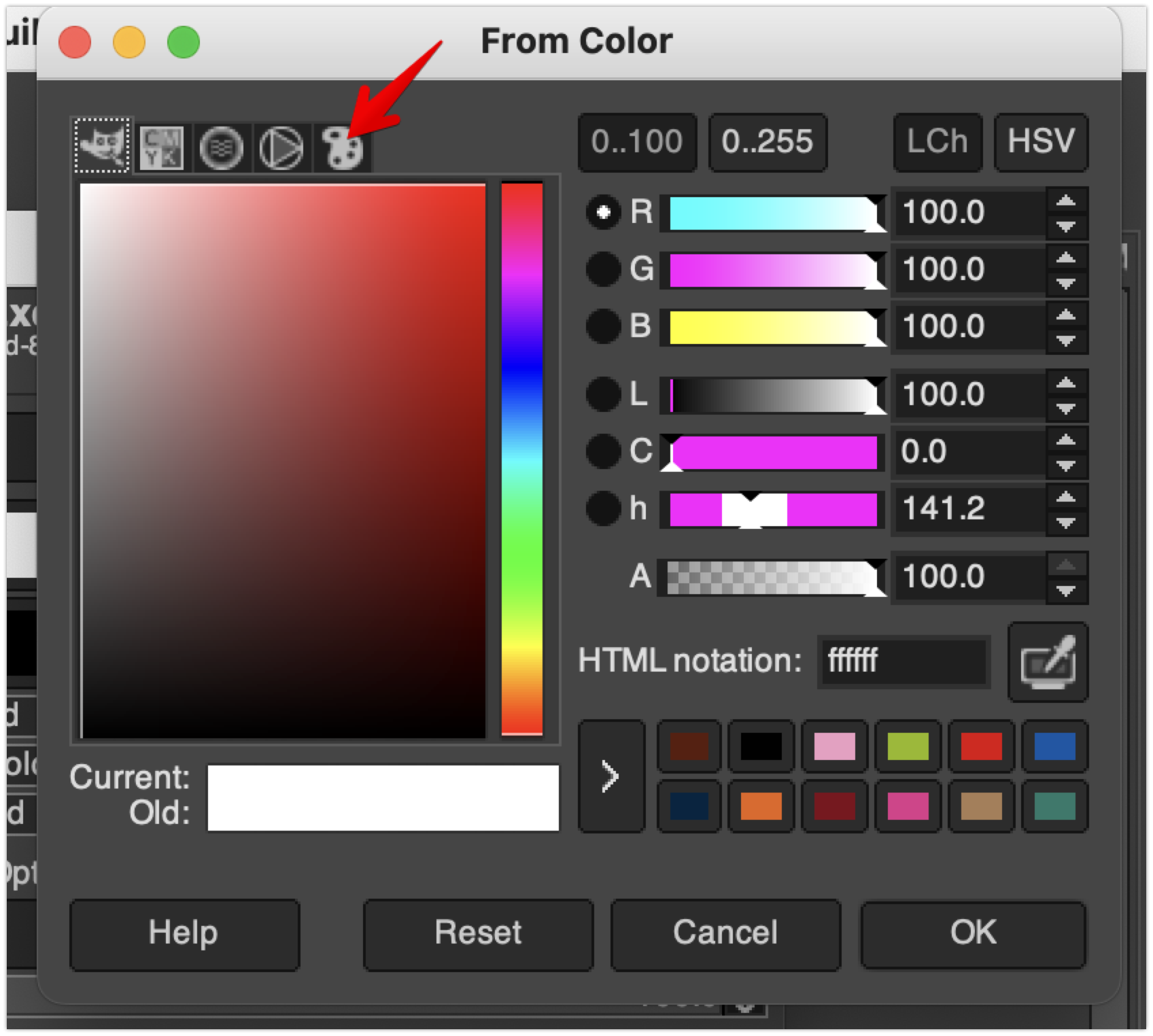Viewport: 1153px width, 1036px height.
Task: Switch to the CMYK color selector tab
Action: pos(162,147)
